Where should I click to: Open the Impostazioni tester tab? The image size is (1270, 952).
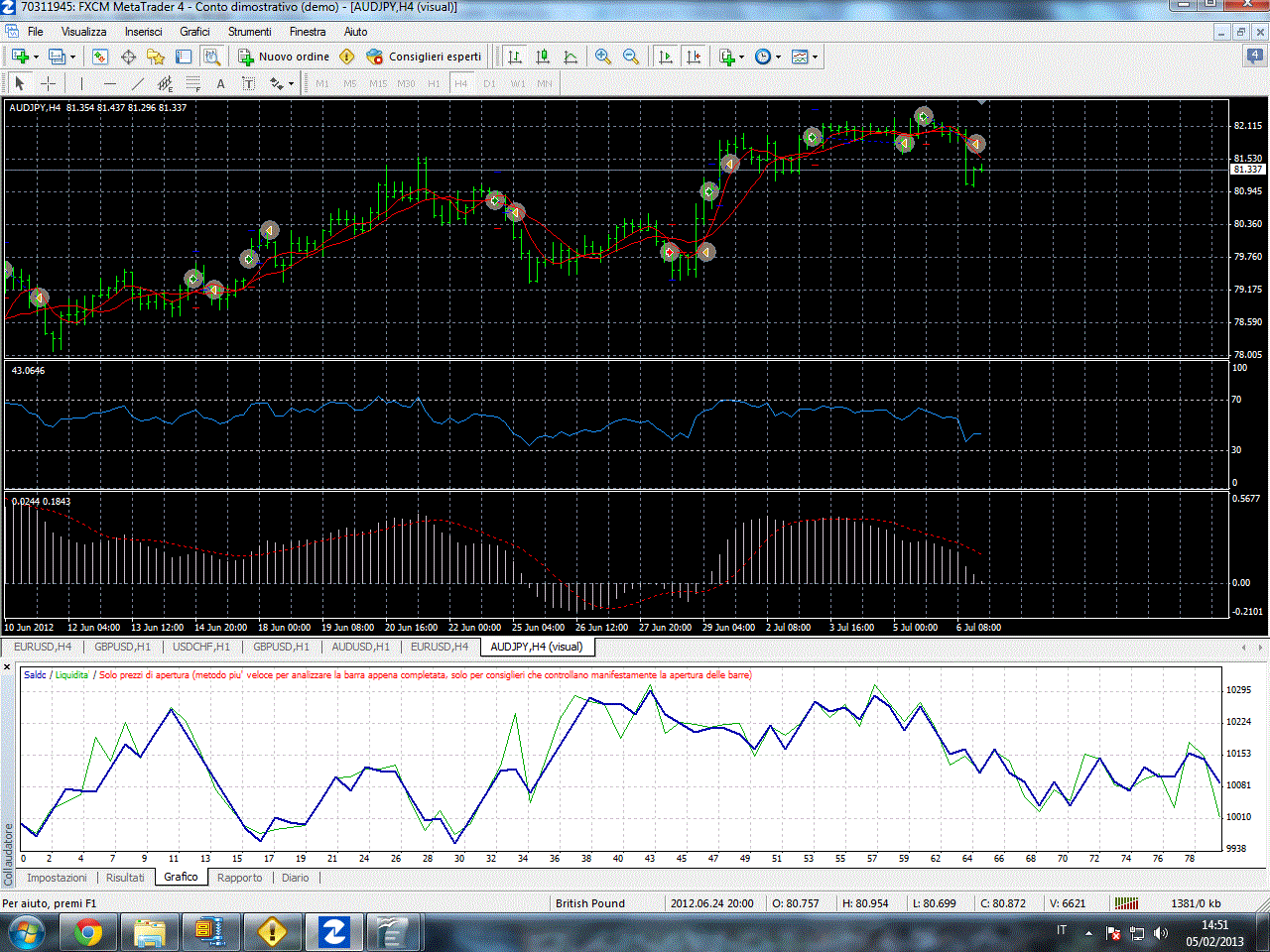pyautogui.click(x=57, y=878)
